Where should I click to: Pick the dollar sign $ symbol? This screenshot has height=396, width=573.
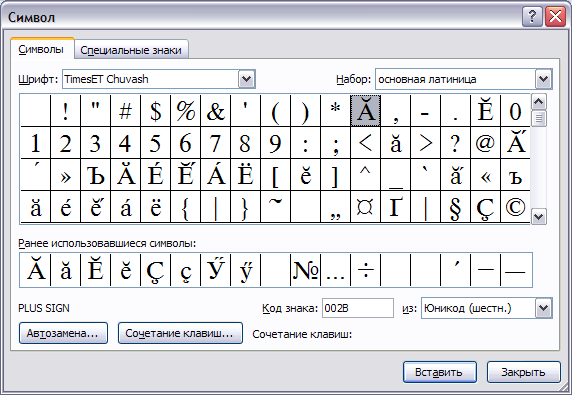coord(155,111)
